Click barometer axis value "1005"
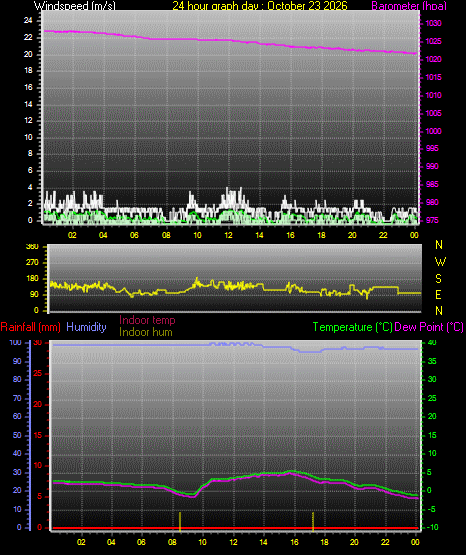 [x=433, y=113]
